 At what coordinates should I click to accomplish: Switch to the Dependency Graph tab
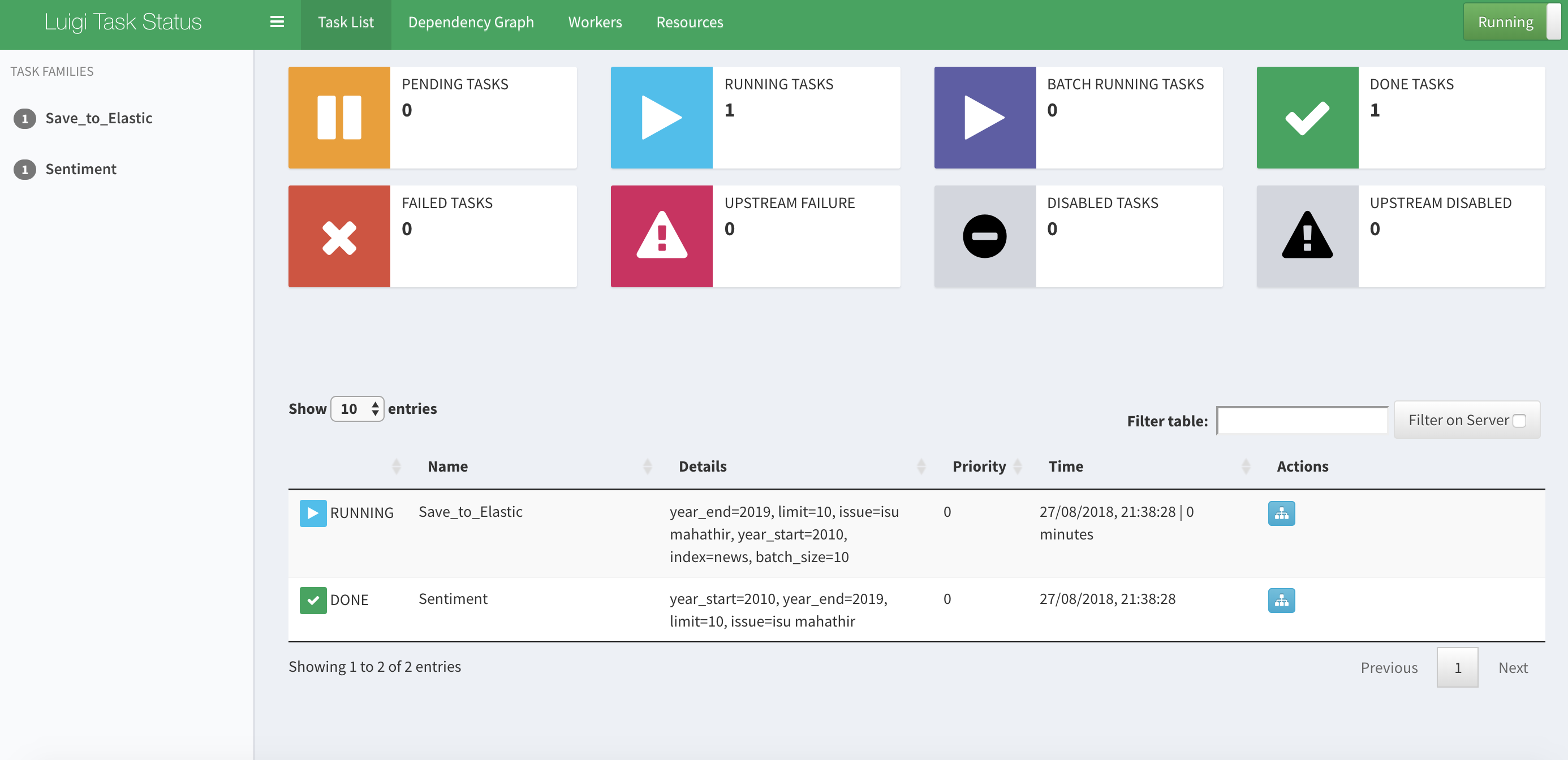(471, 22)
